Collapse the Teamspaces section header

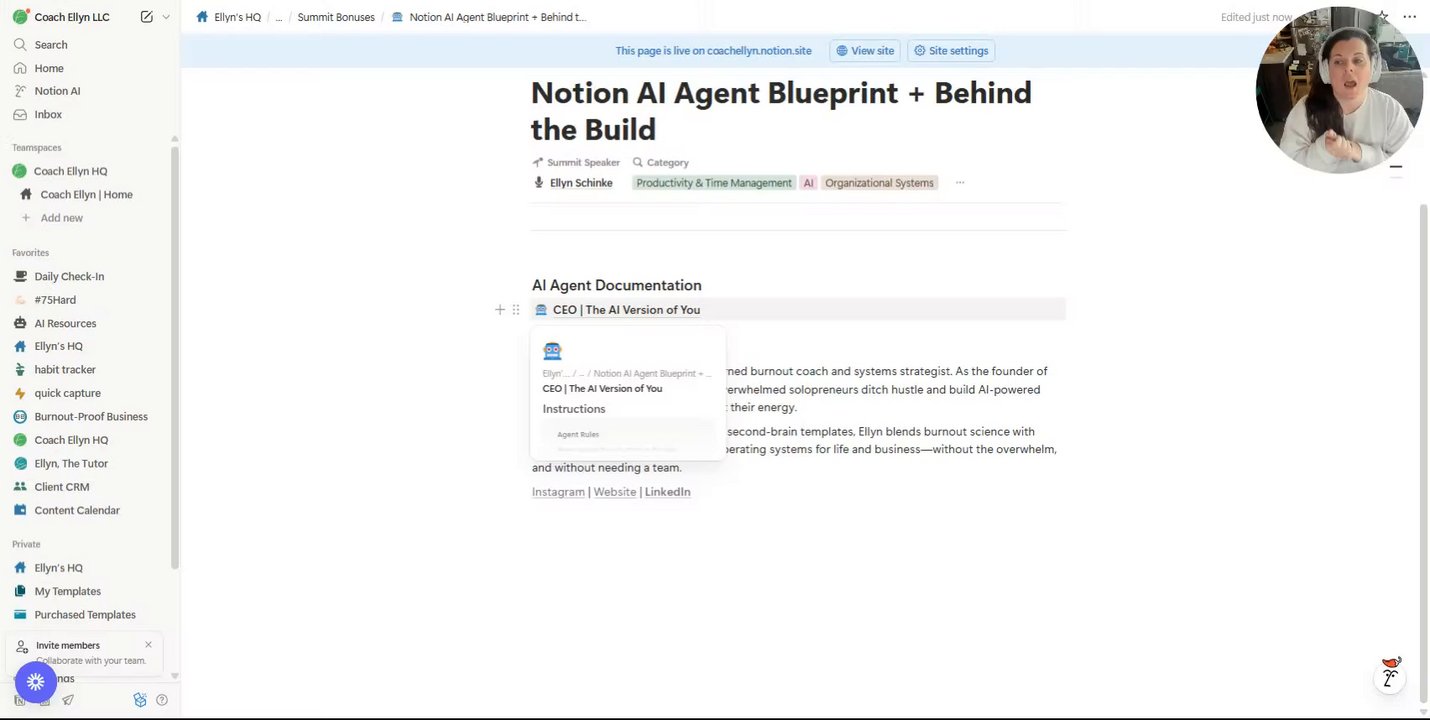click(36, 148)
